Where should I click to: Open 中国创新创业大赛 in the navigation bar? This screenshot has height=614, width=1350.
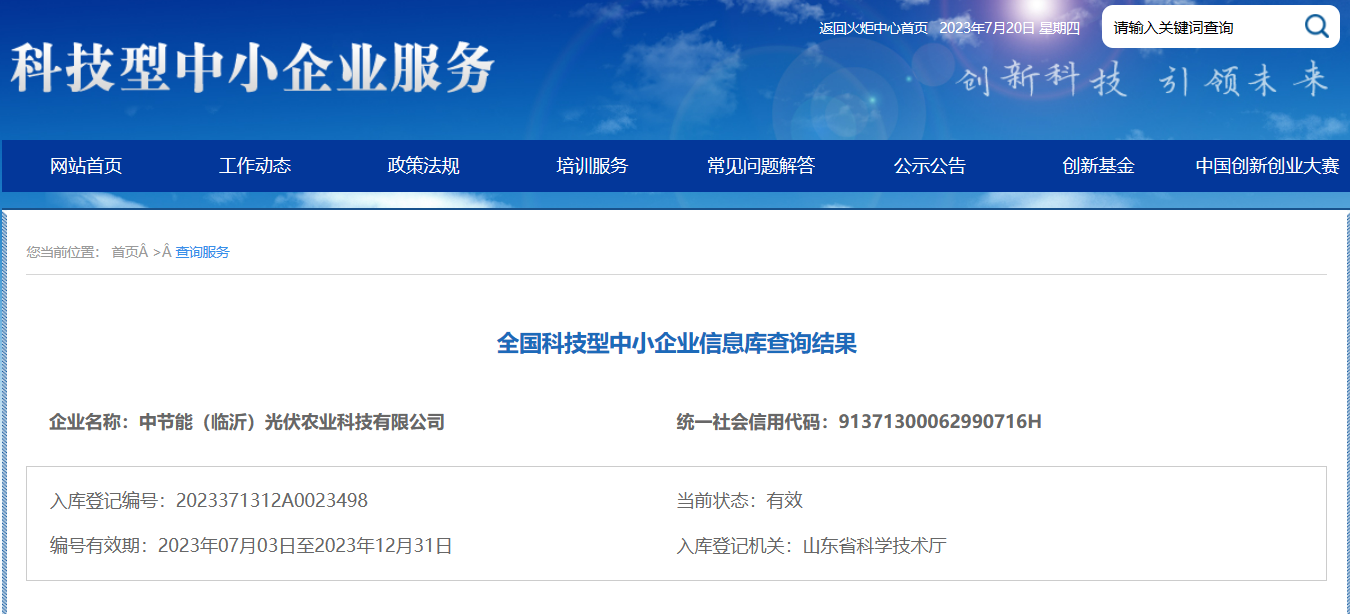pos(1267,166)
